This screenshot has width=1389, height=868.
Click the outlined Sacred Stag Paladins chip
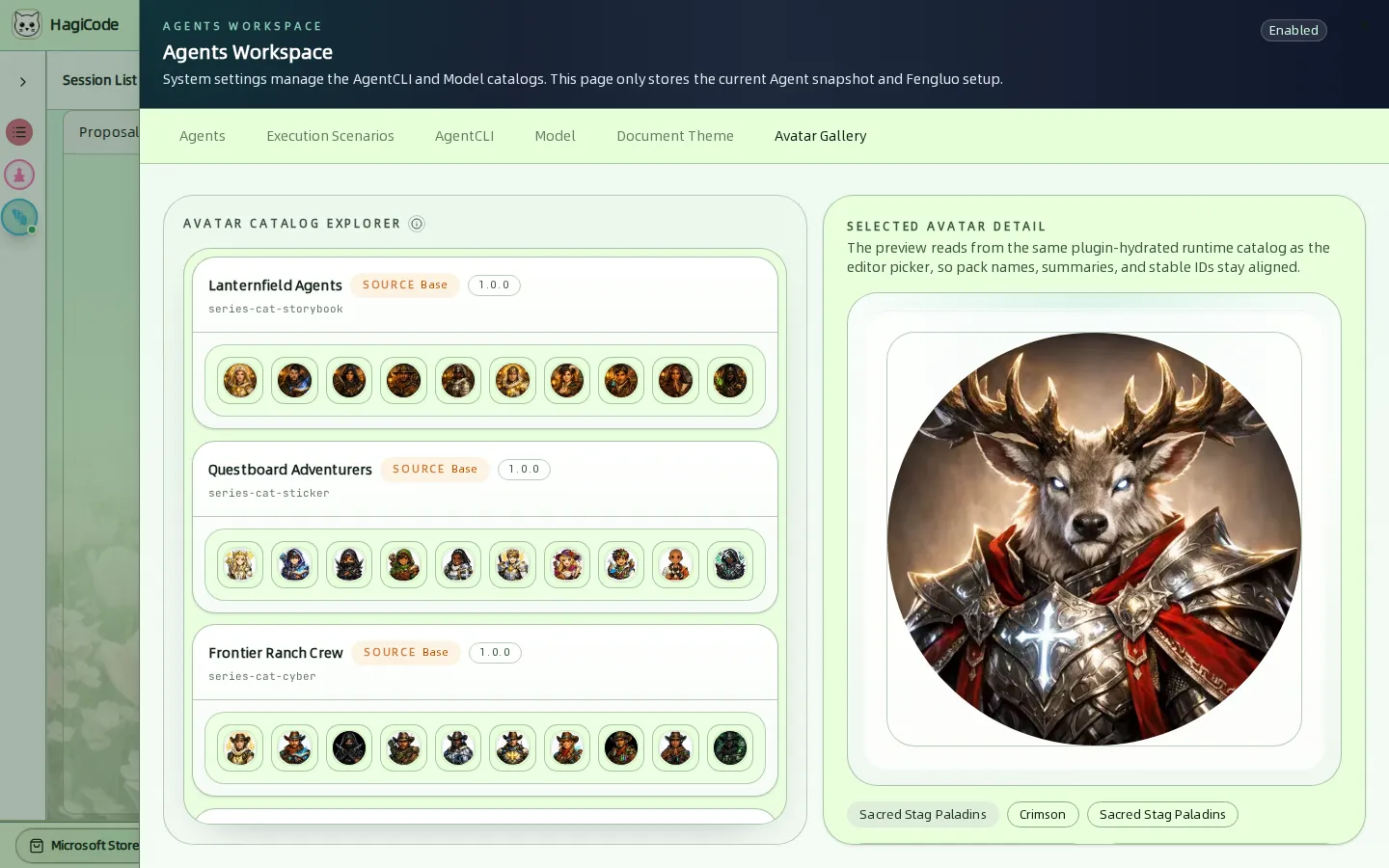[x=1162, y=815]
